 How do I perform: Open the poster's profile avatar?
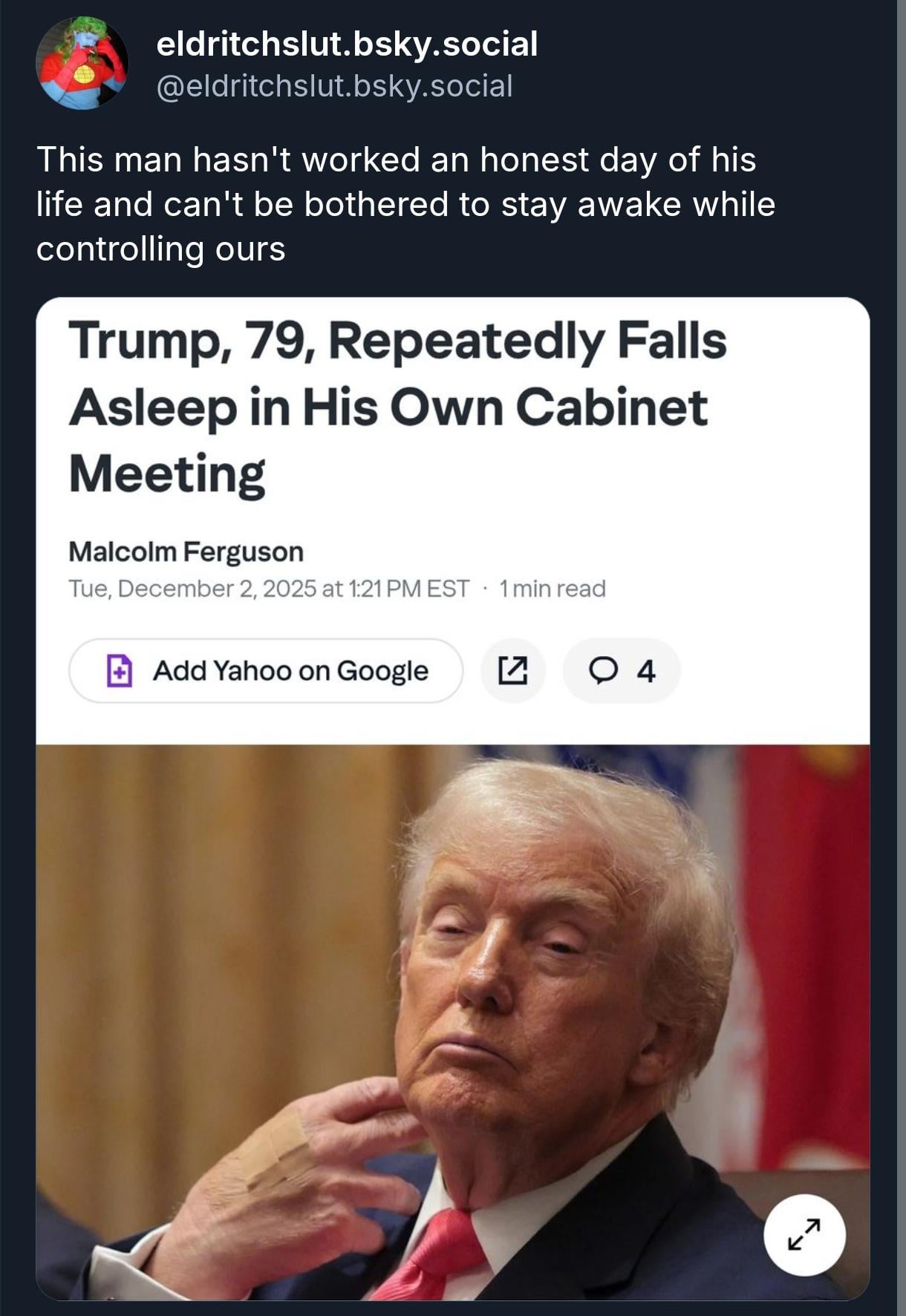[x=82, y=64]
